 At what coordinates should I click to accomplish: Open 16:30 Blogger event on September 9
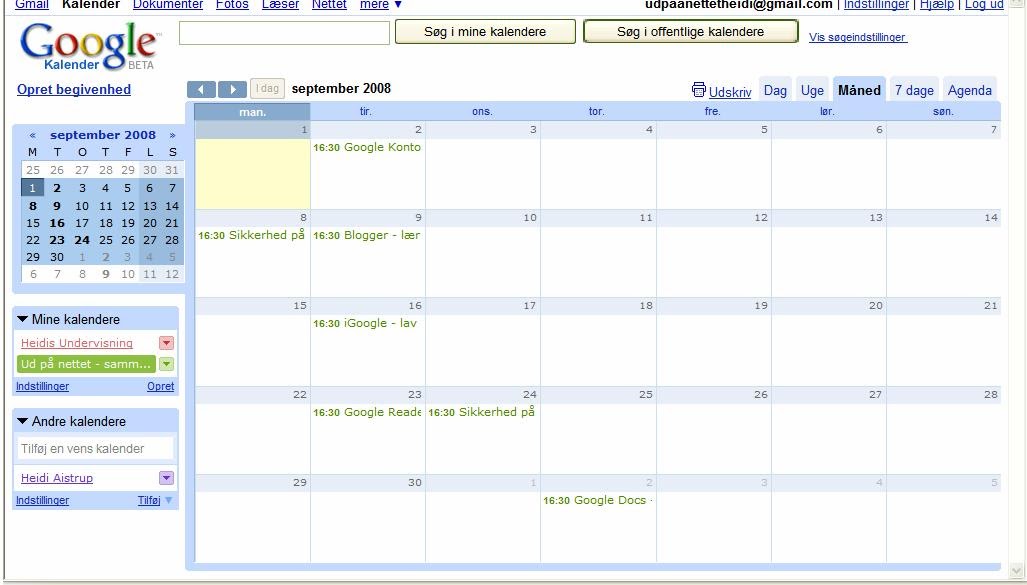coord(367,235)
